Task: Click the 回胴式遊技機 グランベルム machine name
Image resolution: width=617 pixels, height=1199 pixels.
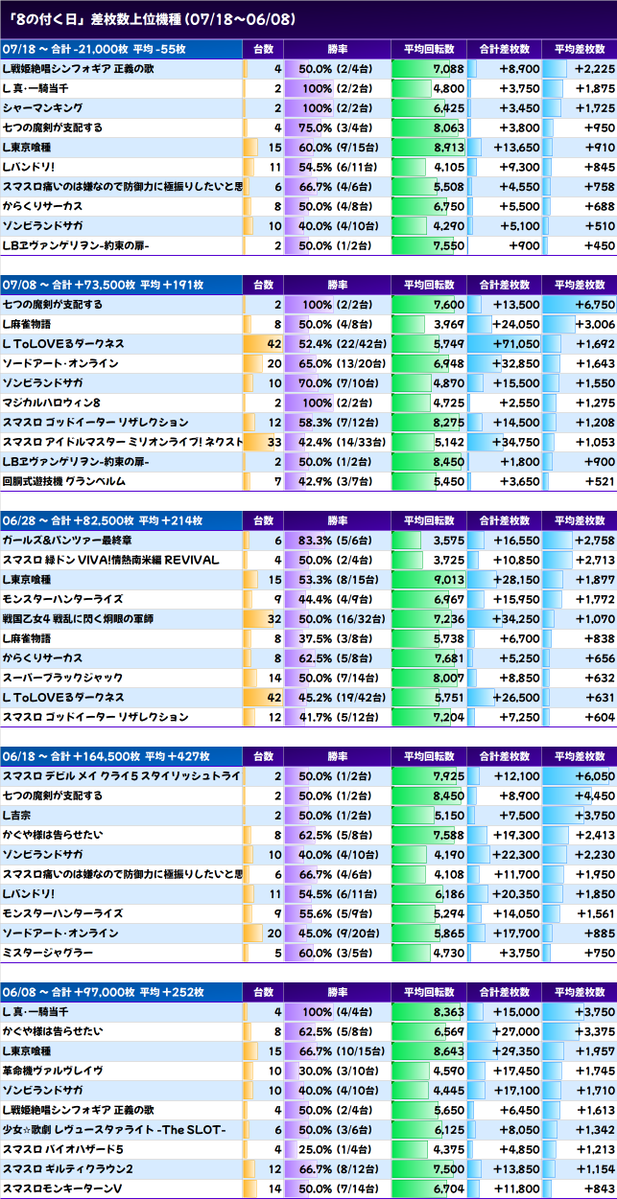Action: (x=64, y=482)
